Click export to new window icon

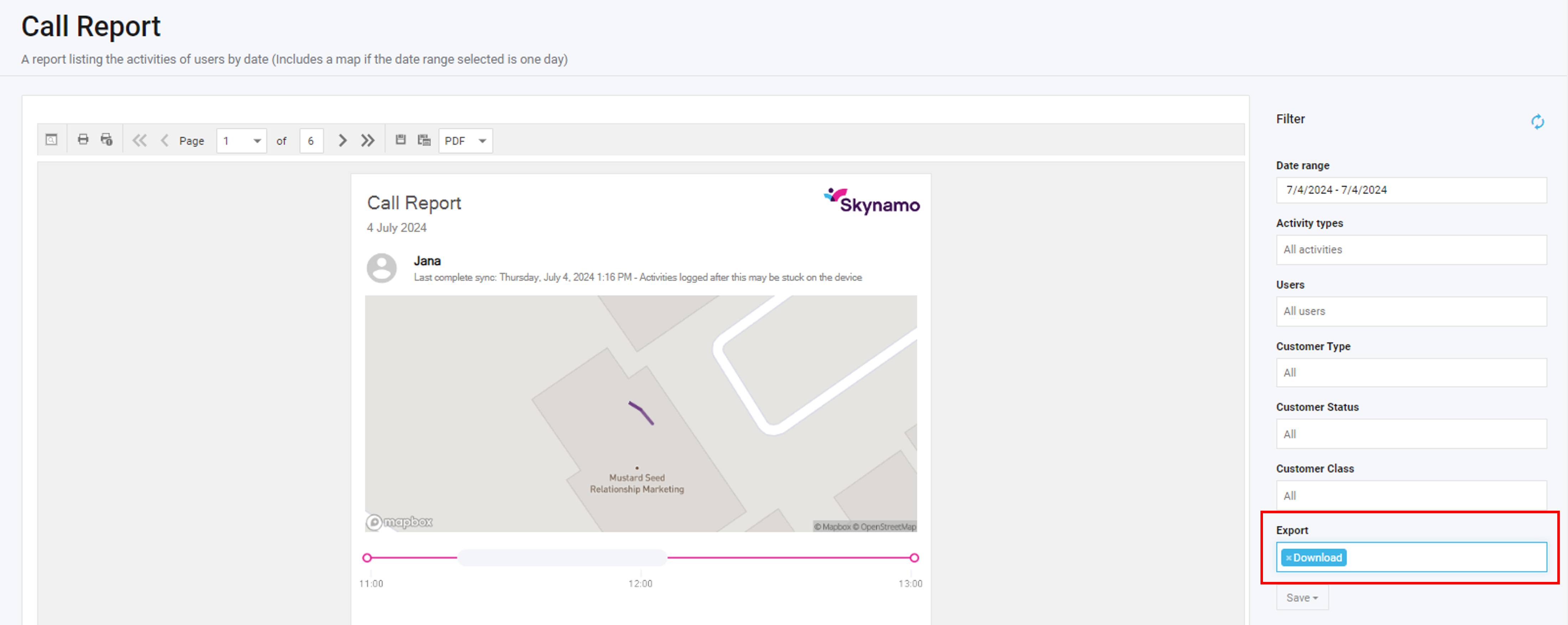[x=424, y=140]
